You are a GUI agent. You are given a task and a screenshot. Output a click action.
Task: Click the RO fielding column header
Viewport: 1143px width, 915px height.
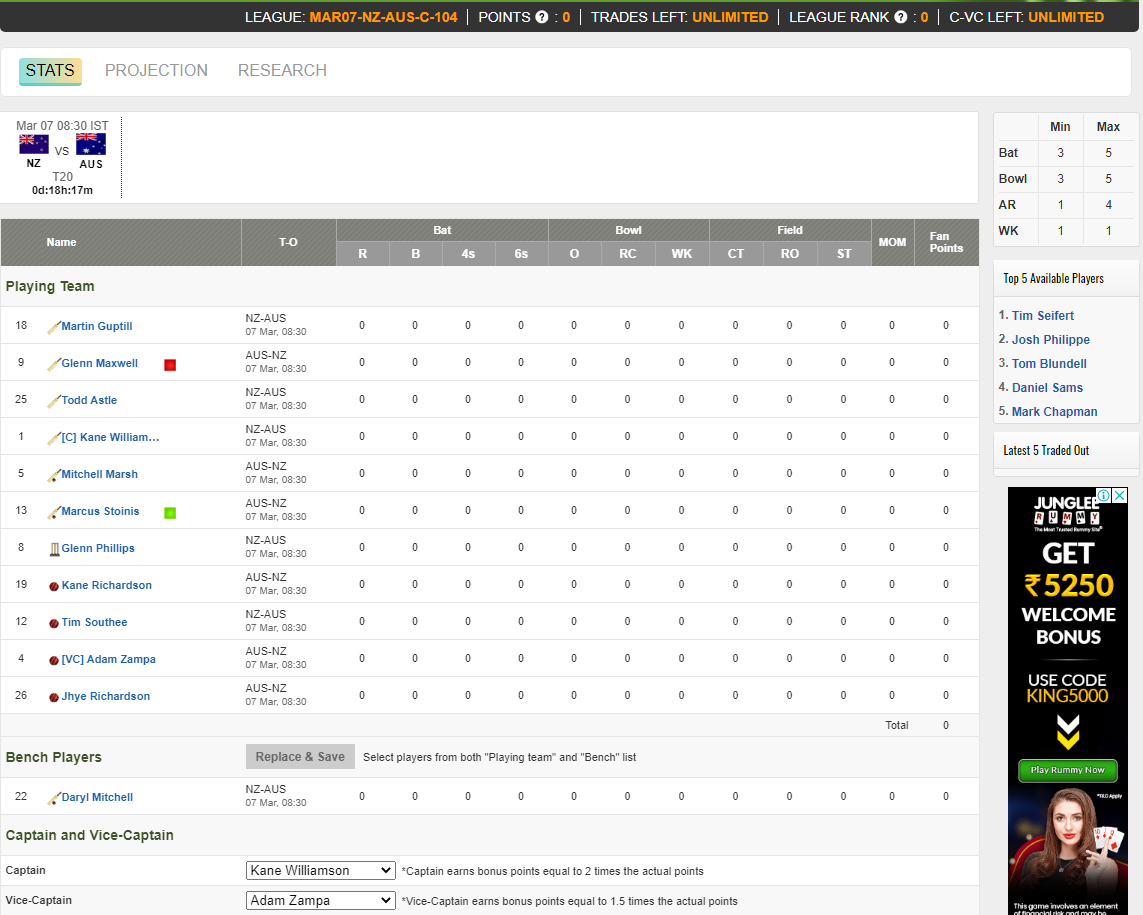(x=789, y=254)
